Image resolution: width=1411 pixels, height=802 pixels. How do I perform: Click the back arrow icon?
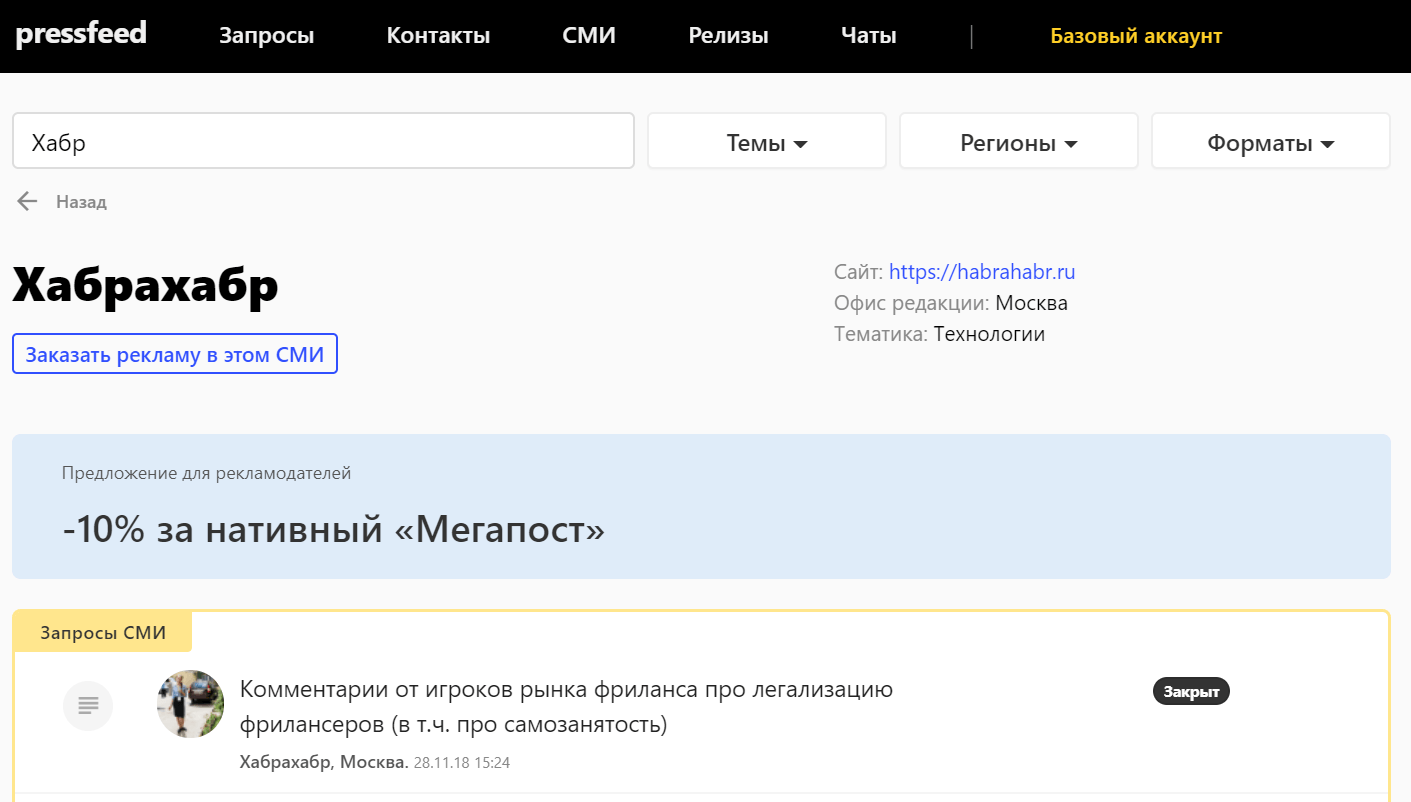(27, 202)
